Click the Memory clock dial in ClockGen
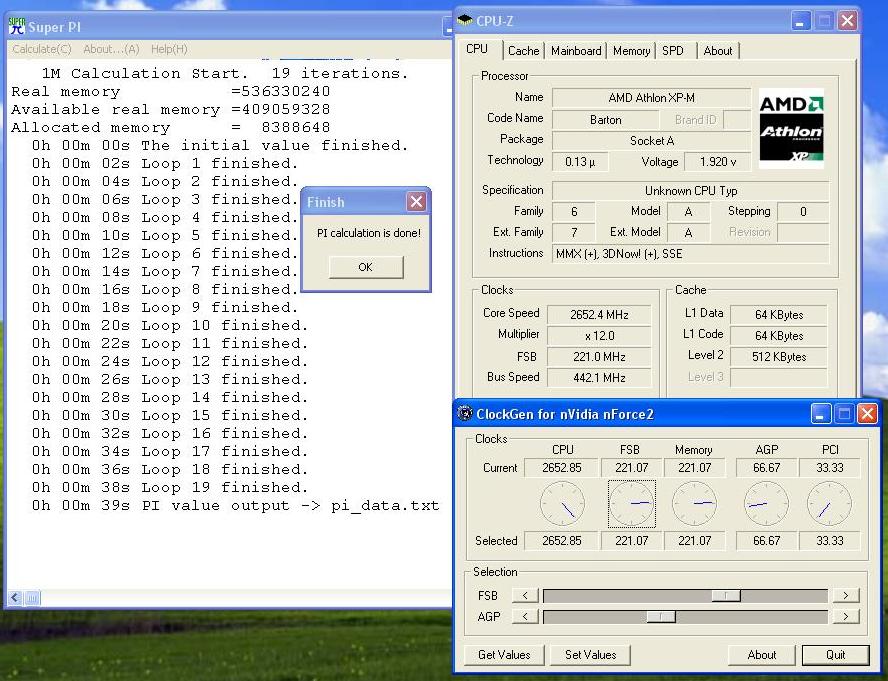 [694, 503]
